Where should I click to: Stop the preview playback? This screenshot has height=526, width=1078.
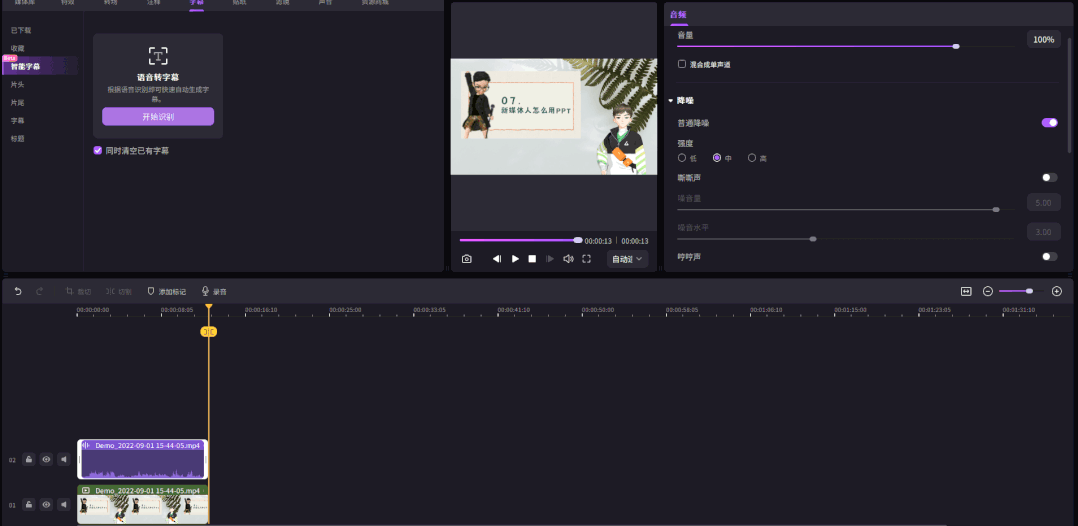(532, 259)
